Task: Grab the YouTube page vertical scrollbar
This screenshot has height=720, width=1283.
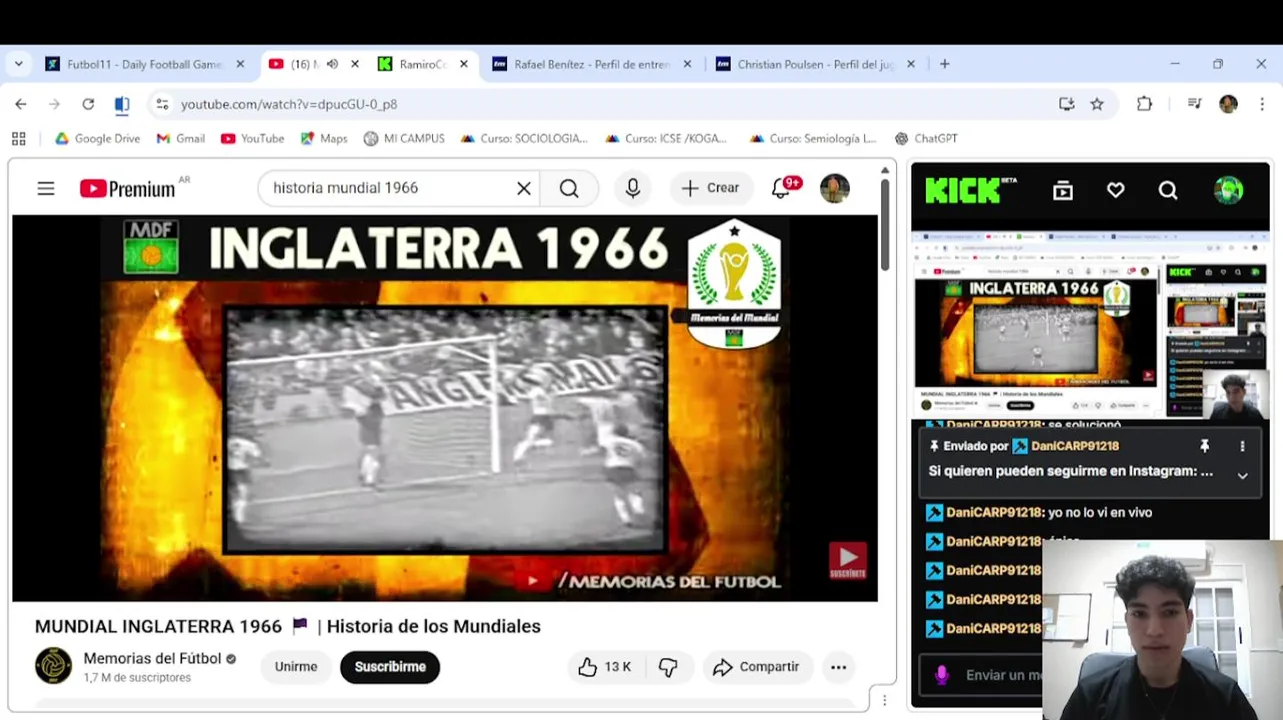Action: click(885, 225)
